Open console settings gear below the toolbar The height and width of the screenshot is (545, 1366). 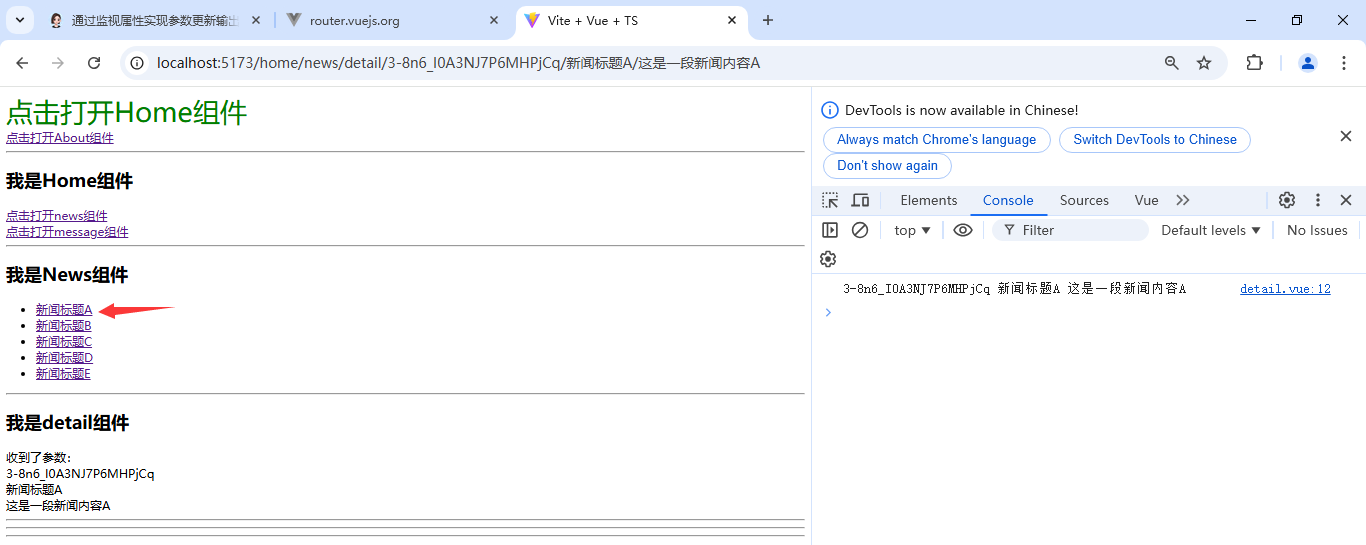828,259
